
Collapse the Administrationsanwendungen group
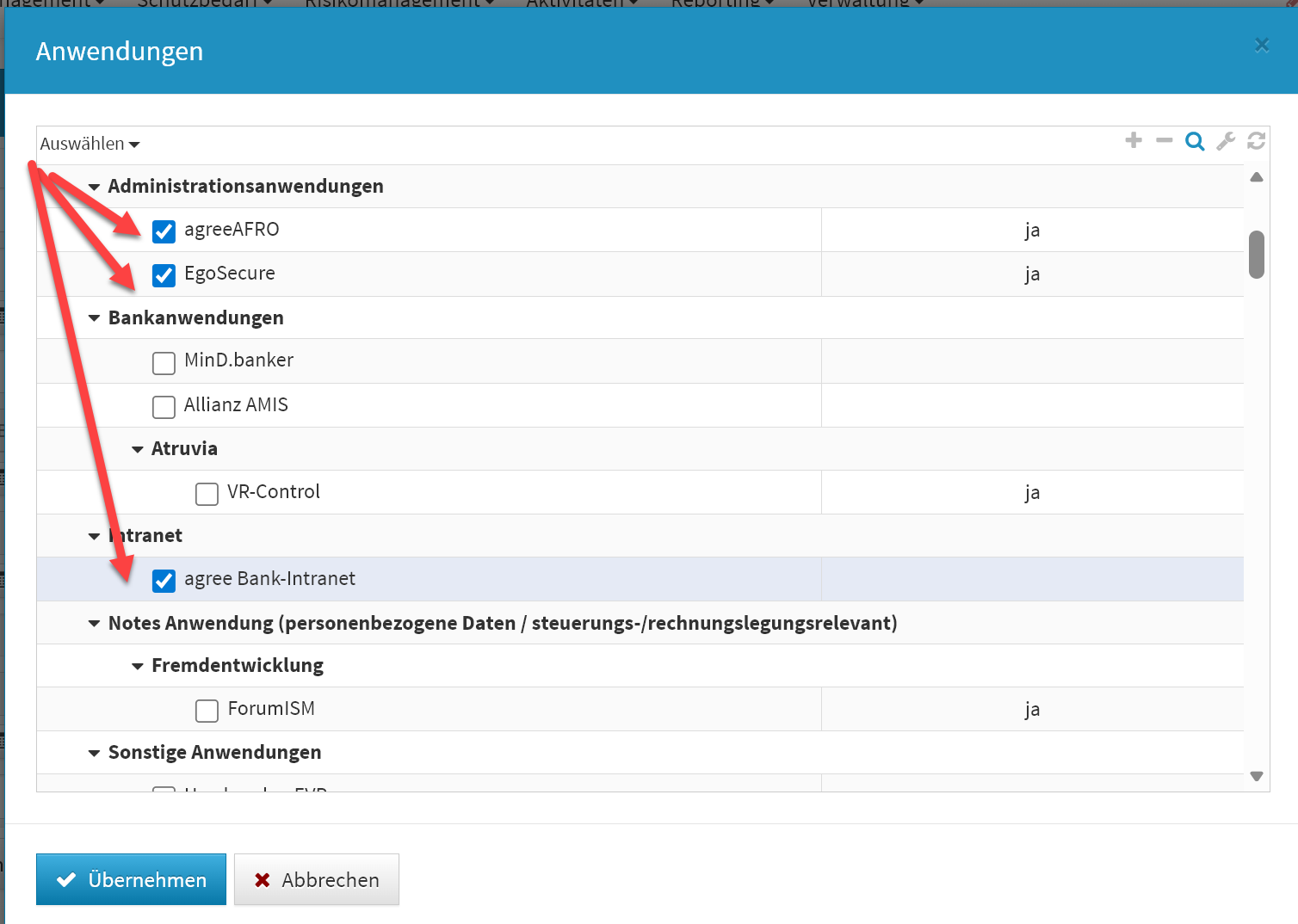pos(94,187)
